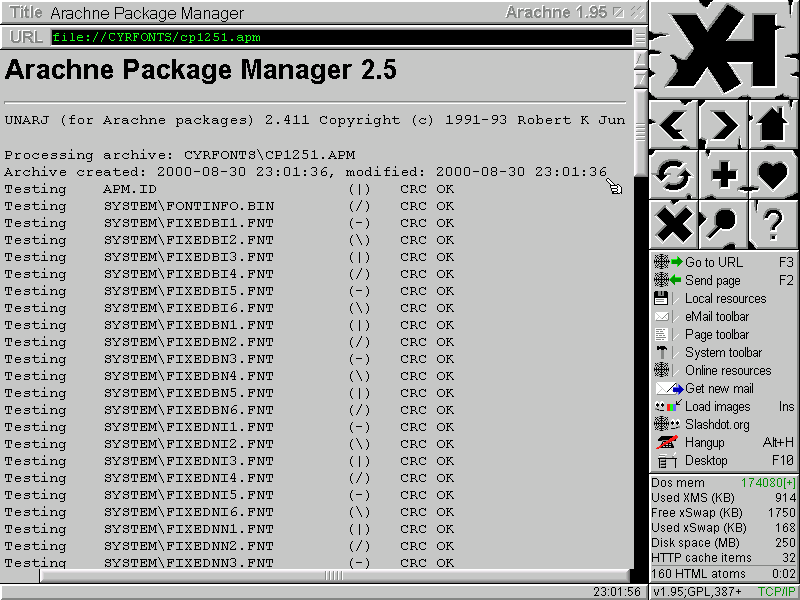
Task: Click the vertical scrollbar thumb
Action: tap(640, 131)
